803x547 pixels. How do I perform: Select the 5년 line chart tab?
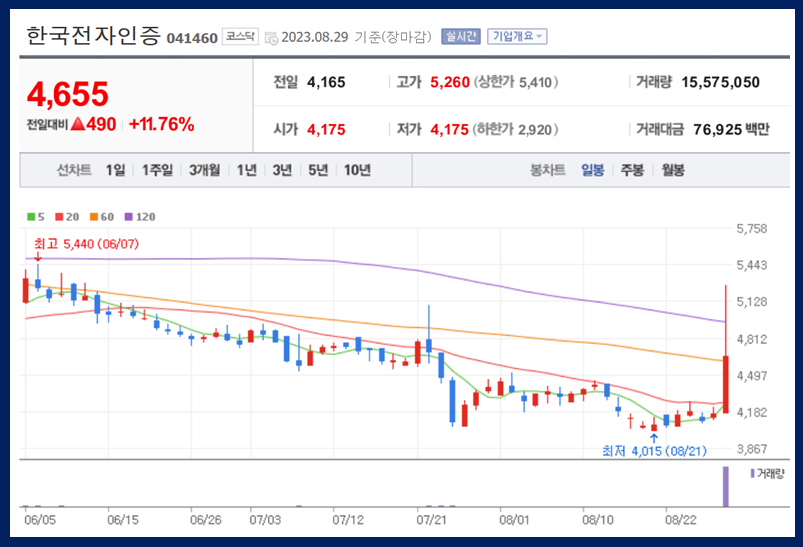point(318,170)
